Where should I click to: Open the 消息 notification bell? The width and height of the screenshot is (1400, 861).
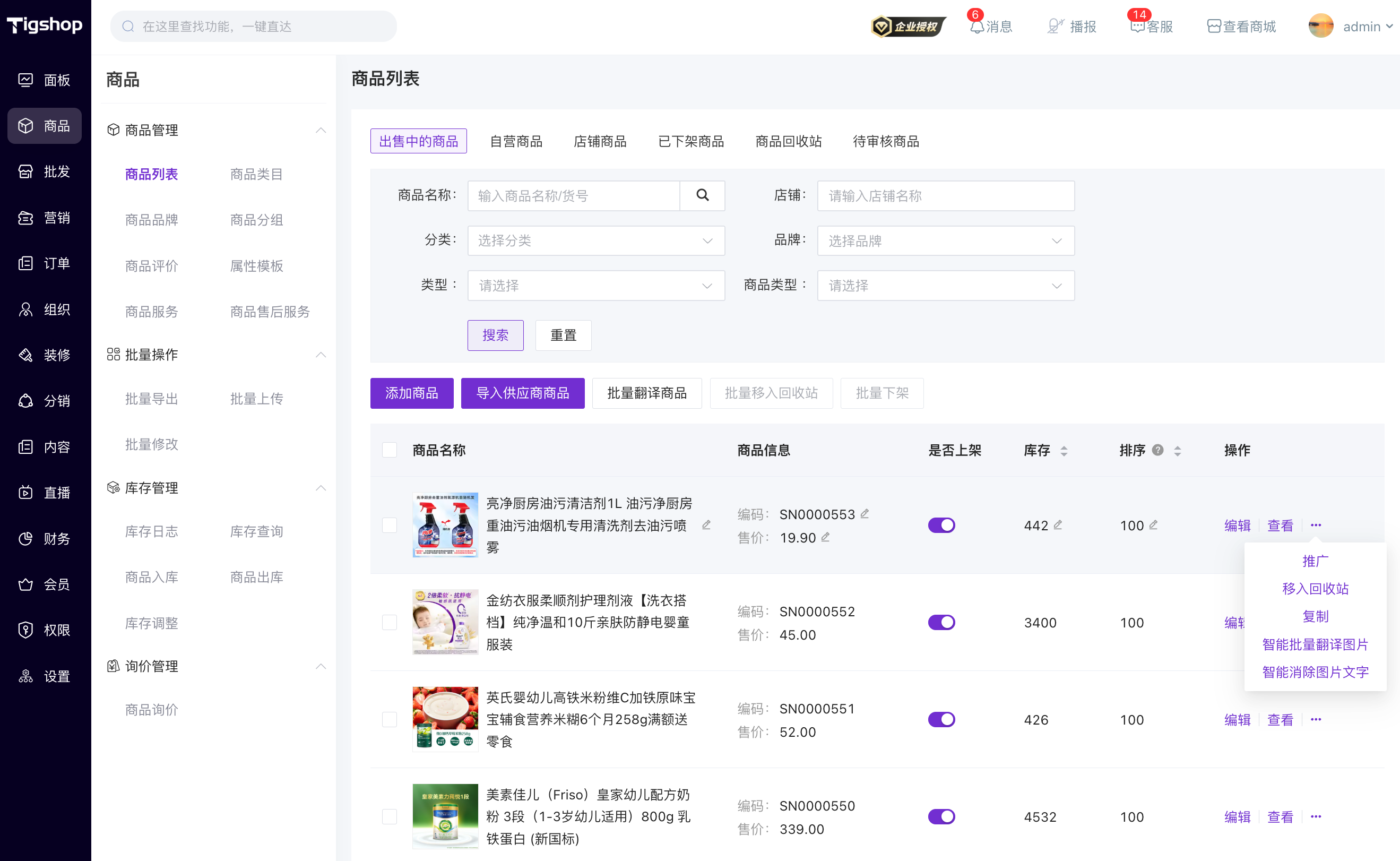(x=976, y=27)
